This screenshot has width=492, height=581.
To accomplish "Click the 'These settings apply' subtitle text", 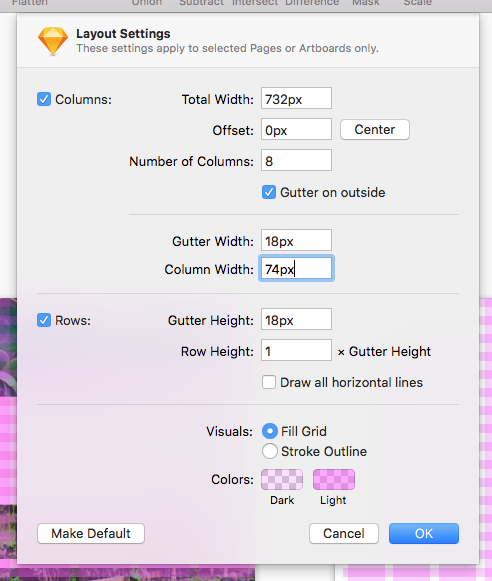I will point(227,49).
